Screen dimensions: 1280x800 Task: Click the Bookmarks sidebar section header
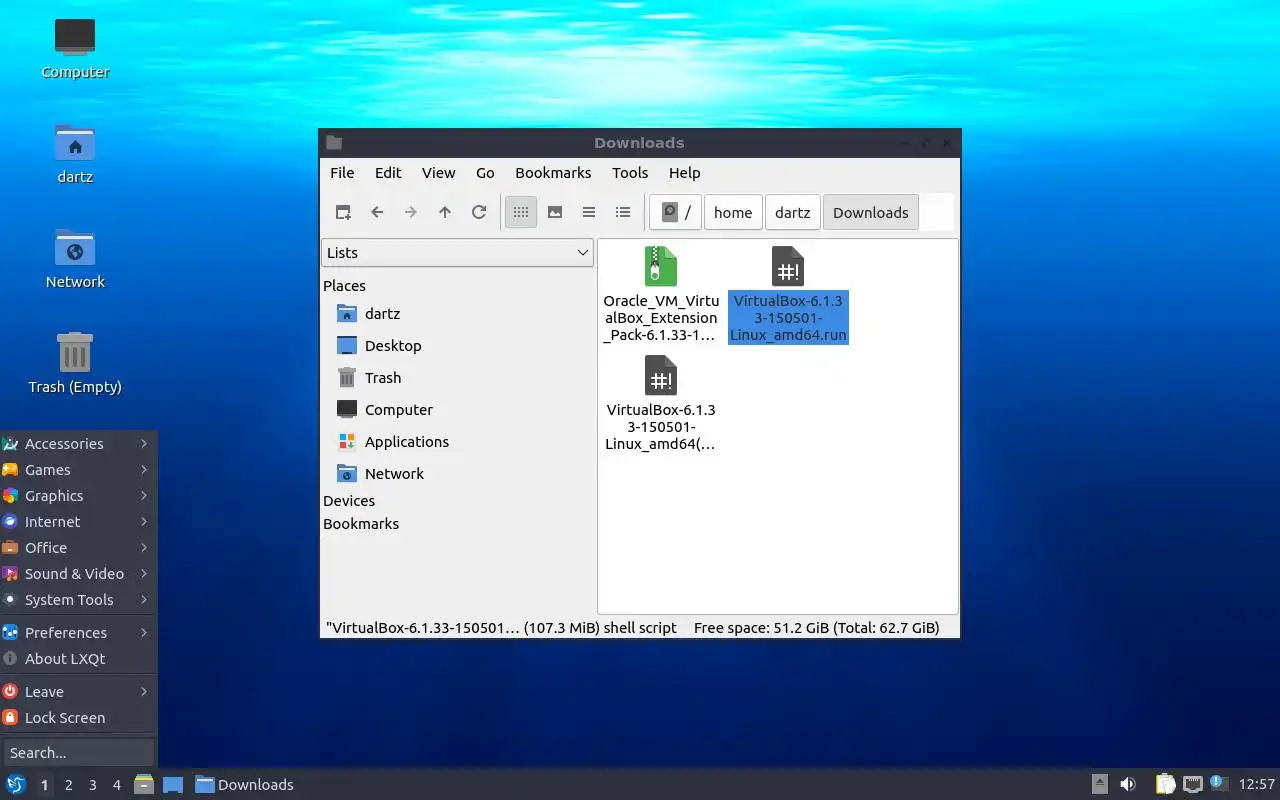pos(361,524)
